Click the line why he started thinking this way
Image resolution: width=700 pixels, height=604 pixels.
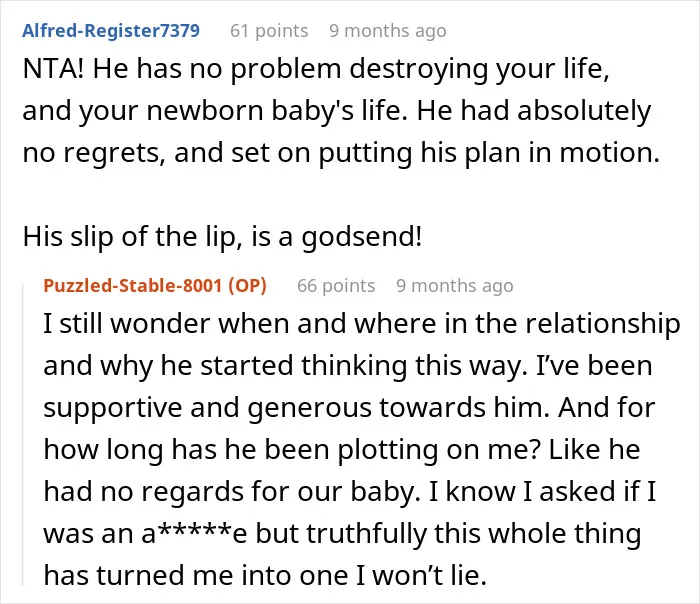click(348, 366)
